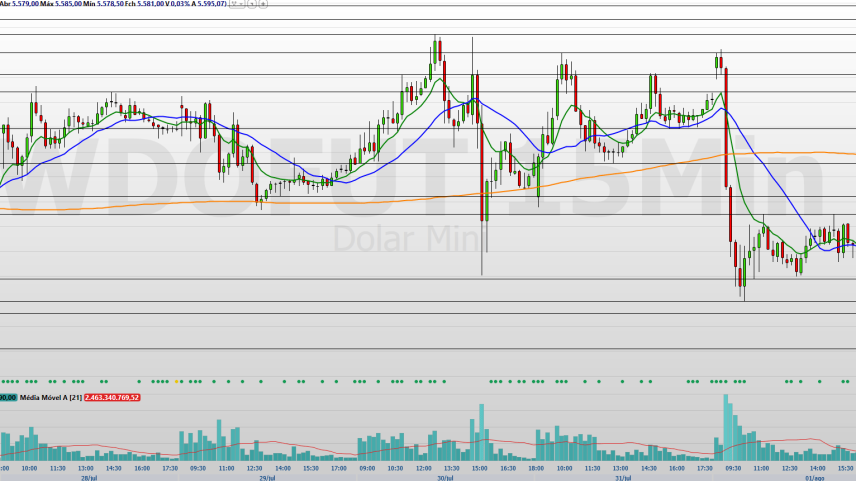856x481 pixels.
Task: Click the Máx 5.585,00 price readout
Action: point(61,4)
